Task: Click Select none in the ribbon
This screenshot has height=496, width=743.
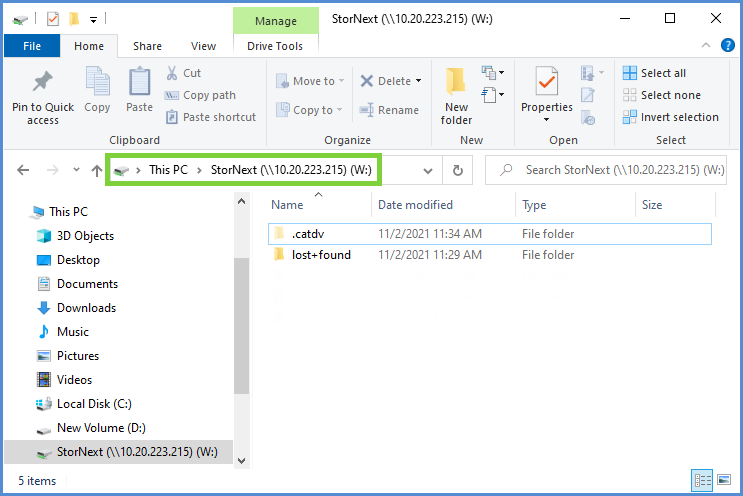Action: [x=661, y=95]
